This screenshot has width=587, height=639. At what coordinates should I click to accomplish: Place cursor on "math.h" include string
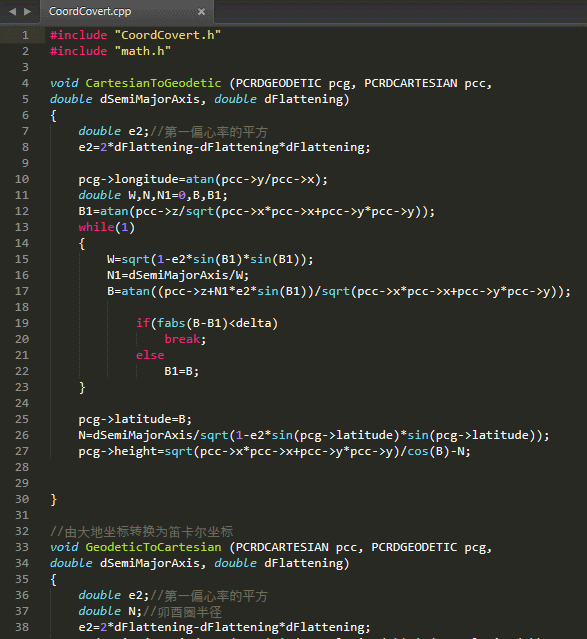pos(143,51)
